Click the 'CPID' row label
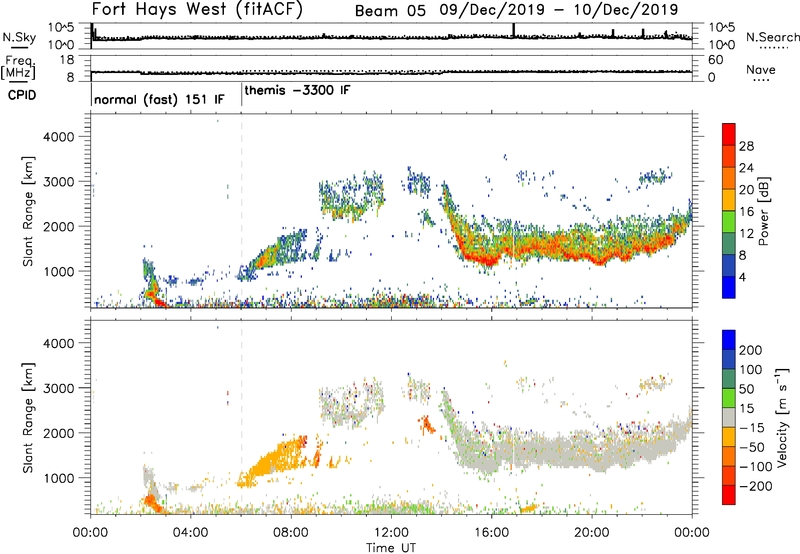 [x=22, y=95]
